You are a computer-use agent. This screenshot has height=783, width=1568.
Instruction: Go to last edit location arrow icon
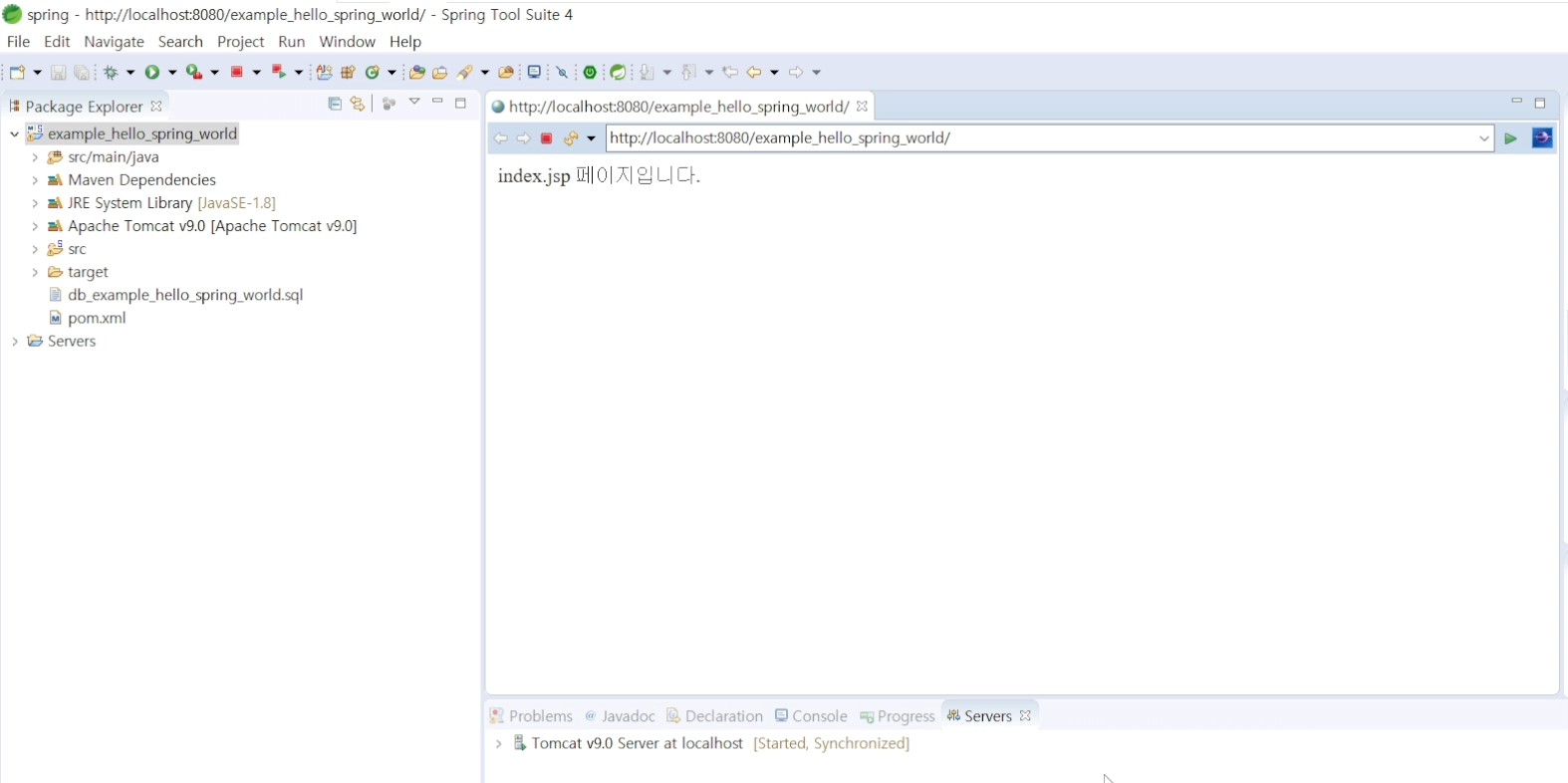[x=730, y=72]
